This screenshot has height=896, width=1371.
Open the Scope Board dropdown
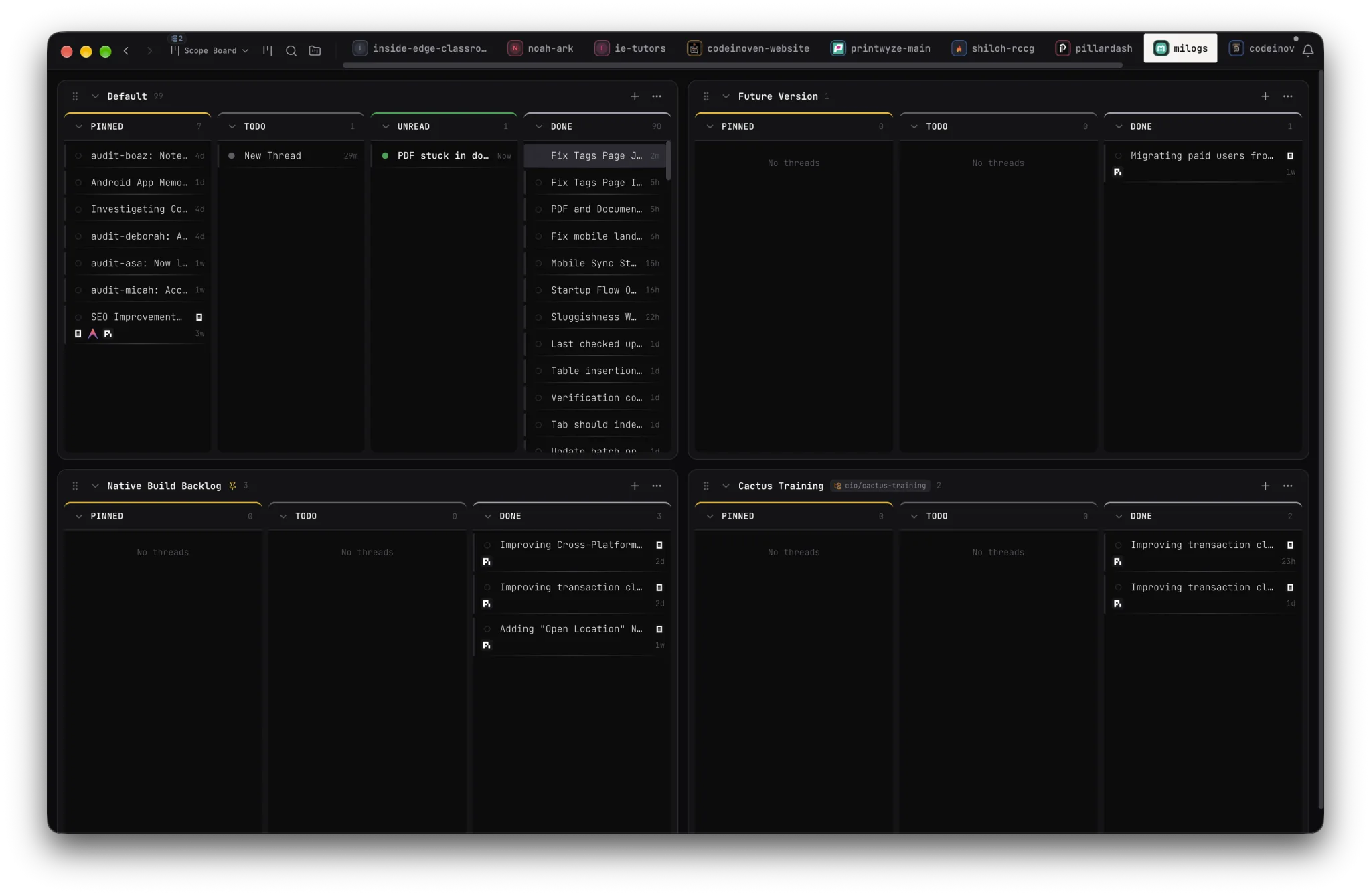(210, 50)
